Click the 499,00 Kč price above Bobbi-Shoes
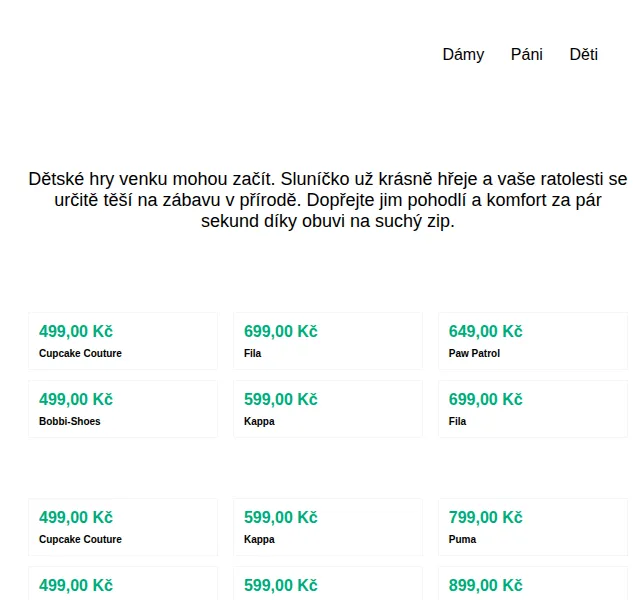This screenshot has height=600, width=640. [76, 399]
